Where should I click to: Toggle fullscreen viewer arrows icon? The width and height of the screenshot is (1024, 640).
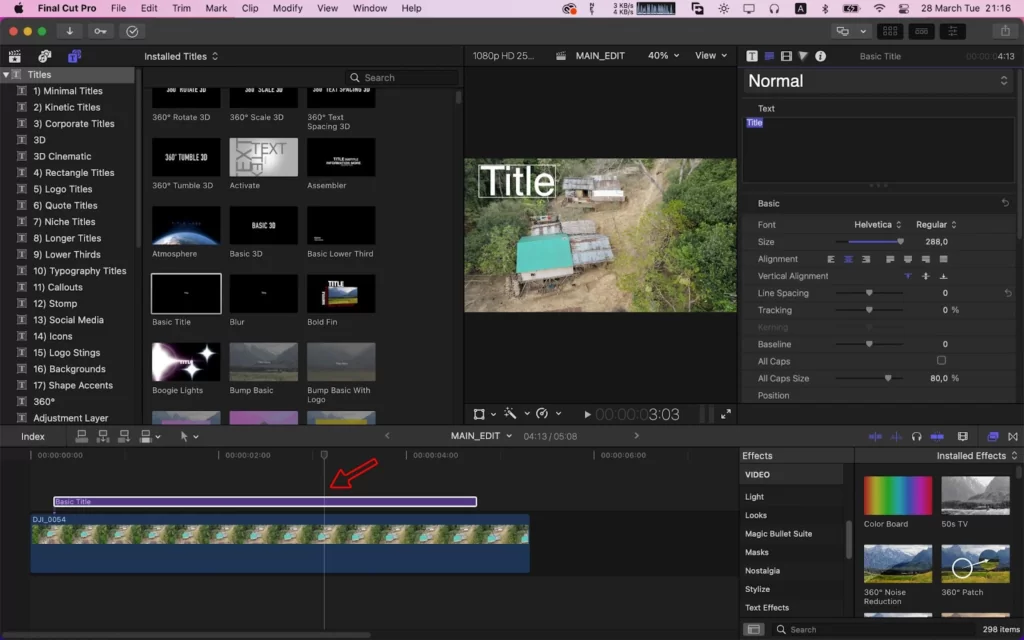(726, 414)
